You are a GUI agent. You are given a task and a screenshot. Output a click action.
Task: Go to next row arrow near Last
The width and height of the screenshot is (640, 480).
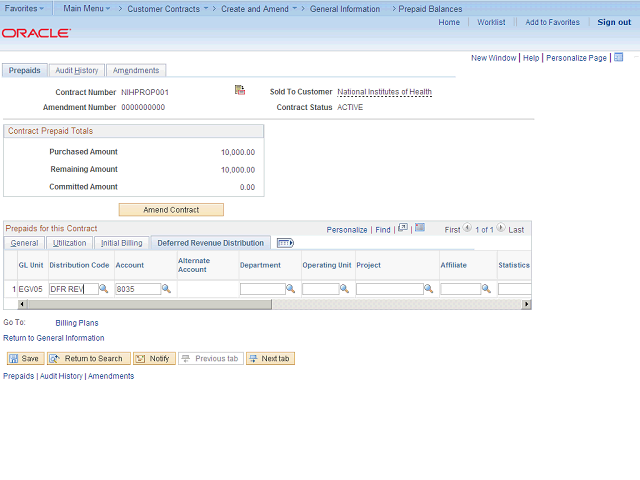501,228
